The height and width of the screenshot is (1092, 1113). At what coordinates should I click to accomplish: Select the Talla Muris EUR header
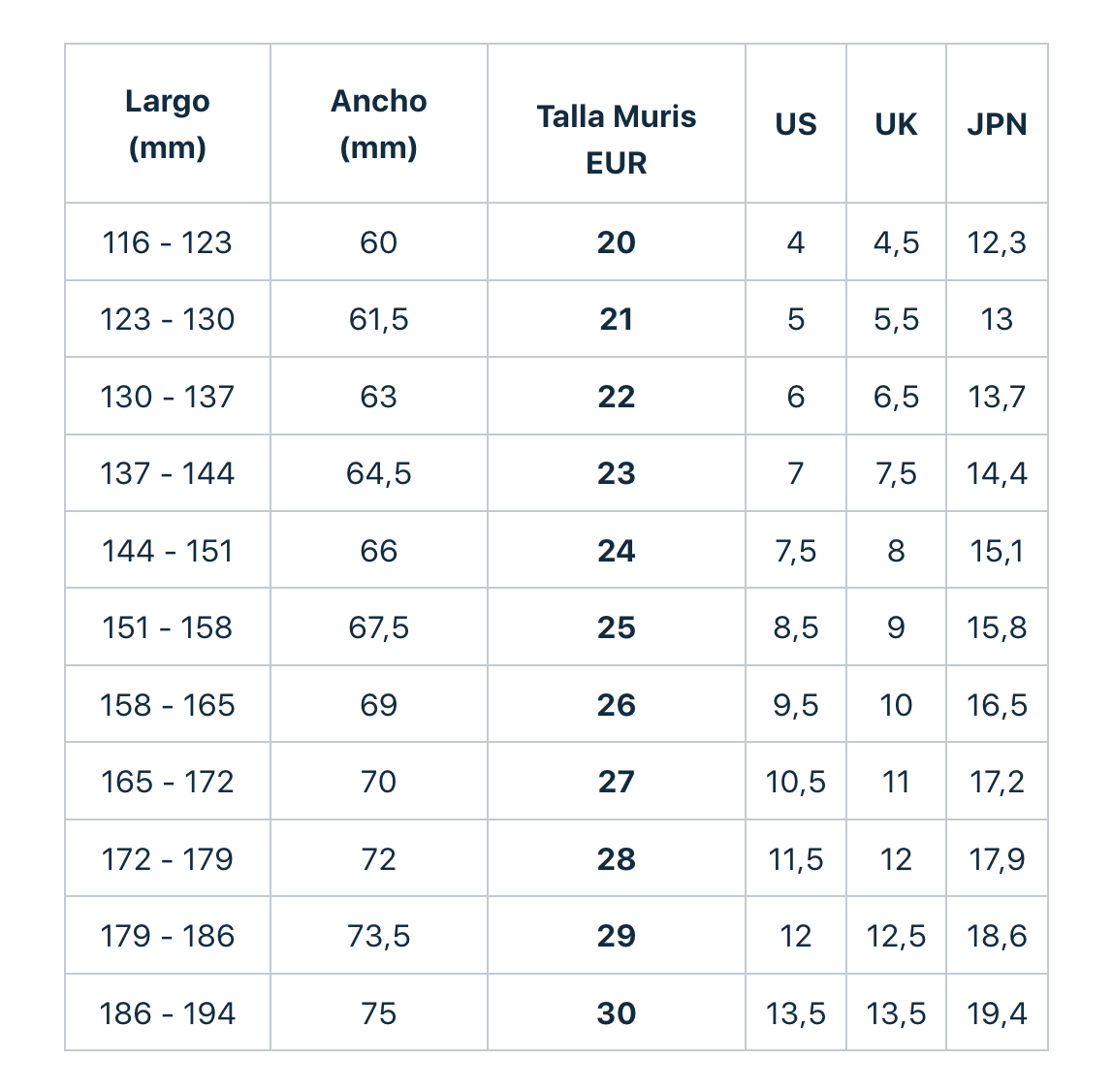pos(616,140)
